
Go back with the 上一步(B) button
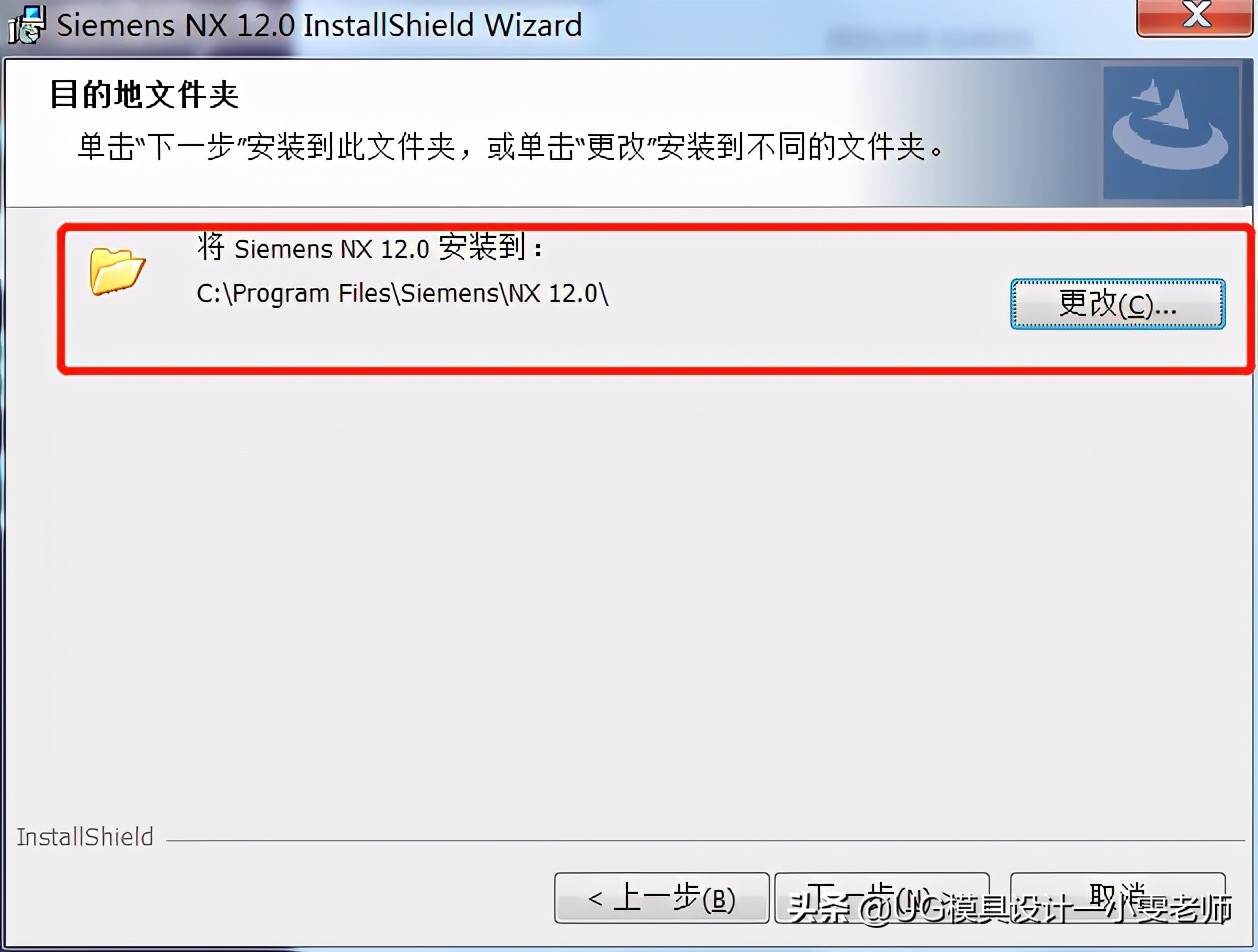coord(661,899)
